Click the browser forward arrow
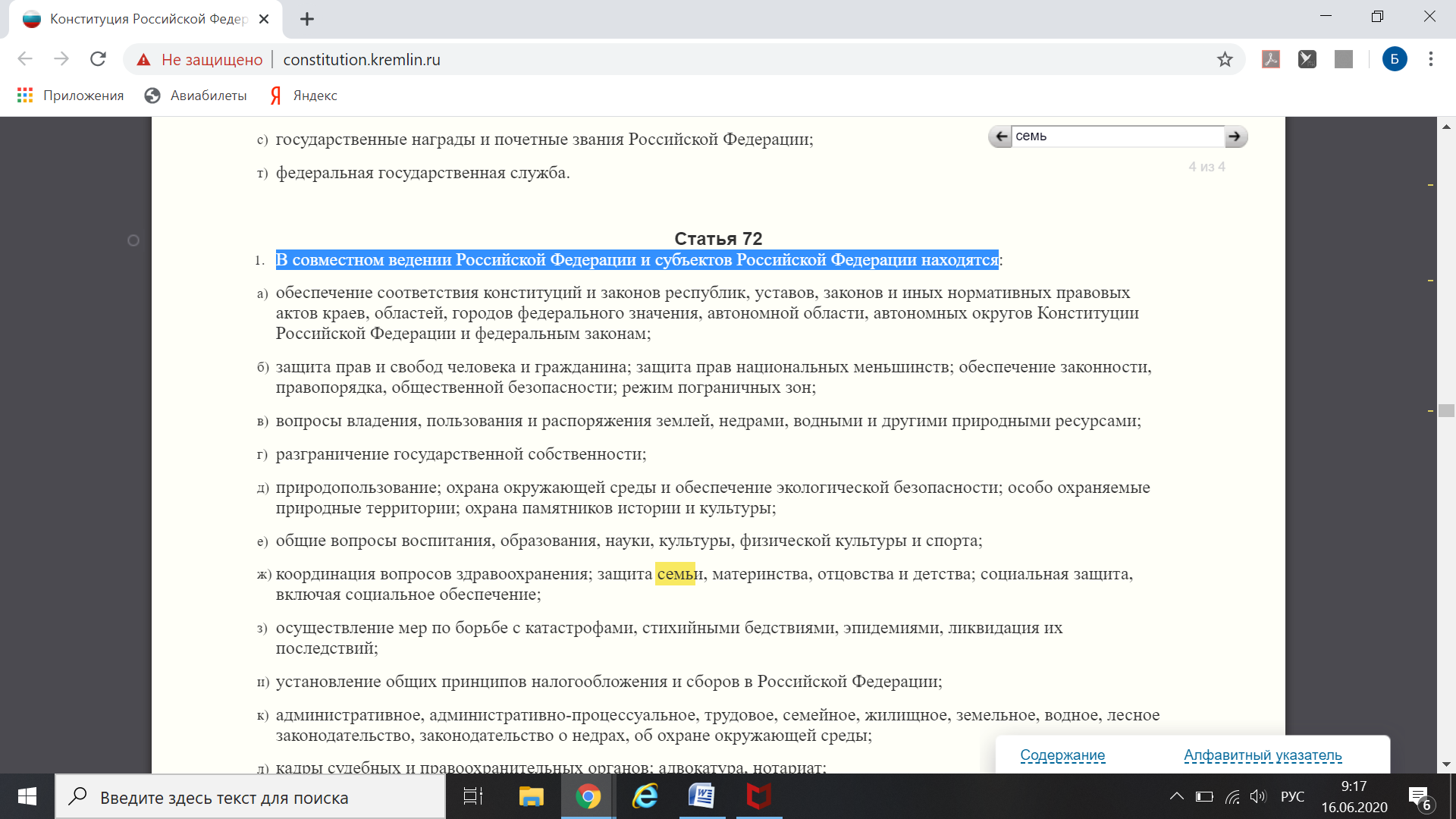Viewport: 1456px width, 819px height. (x=61, y=59)
